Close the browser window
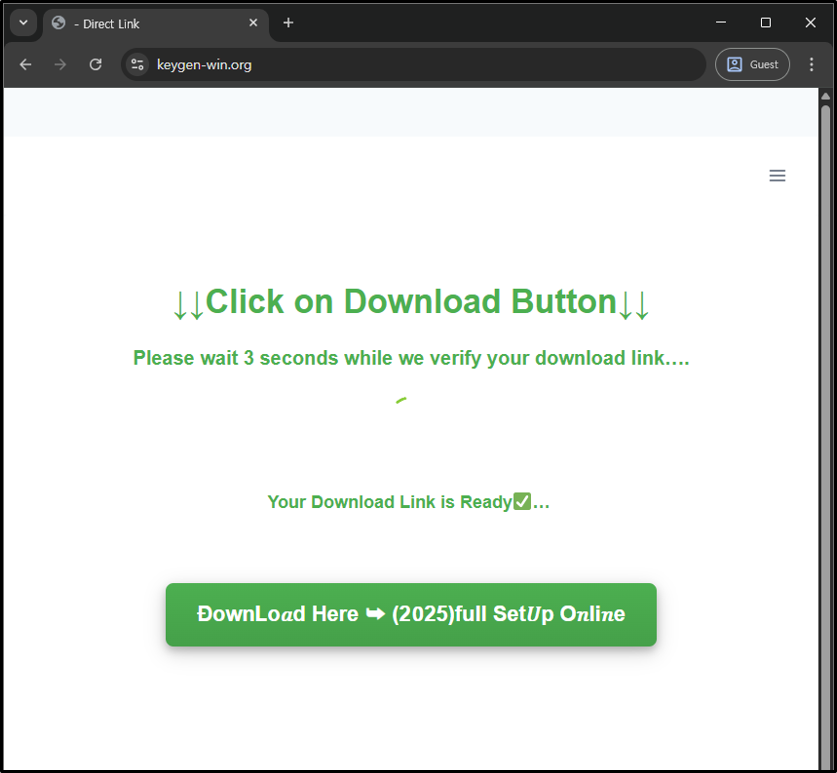This screenshot has width=837, height=773. (810, 22)
